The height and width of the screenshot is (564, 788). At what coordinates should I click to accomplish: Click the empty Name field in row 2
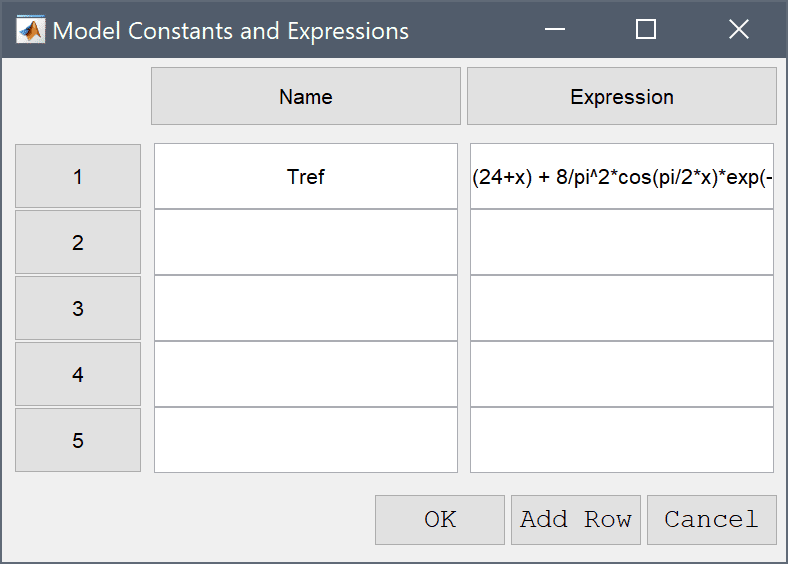306,242
